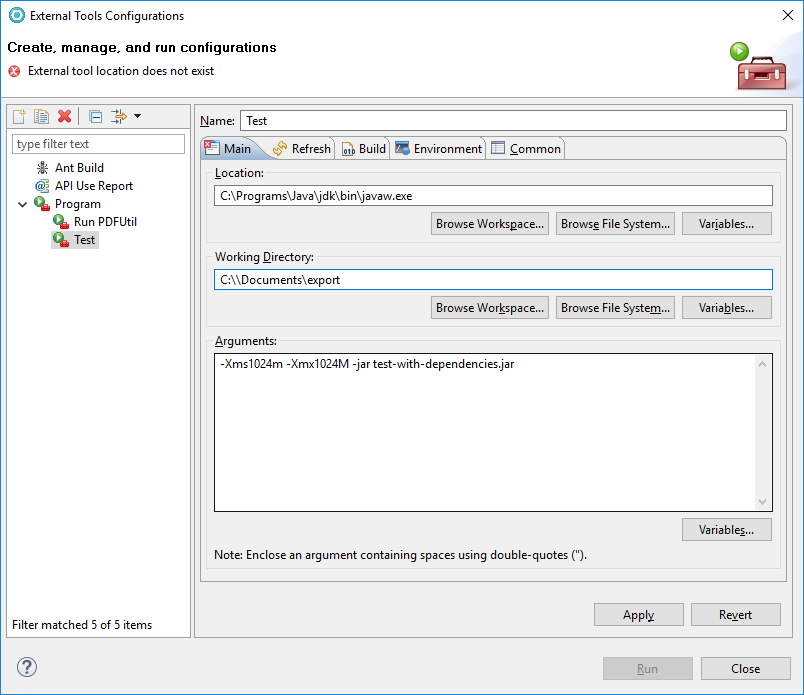
Task: Click the New launch configuration icon
Action: [x=19, y=117]
